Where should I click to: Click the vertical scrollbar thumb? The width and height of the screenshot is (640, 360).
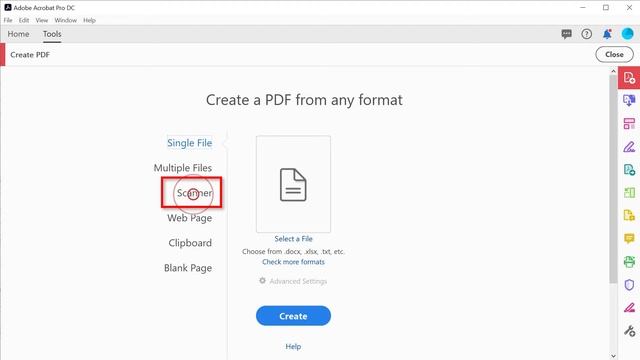[613, 179]
